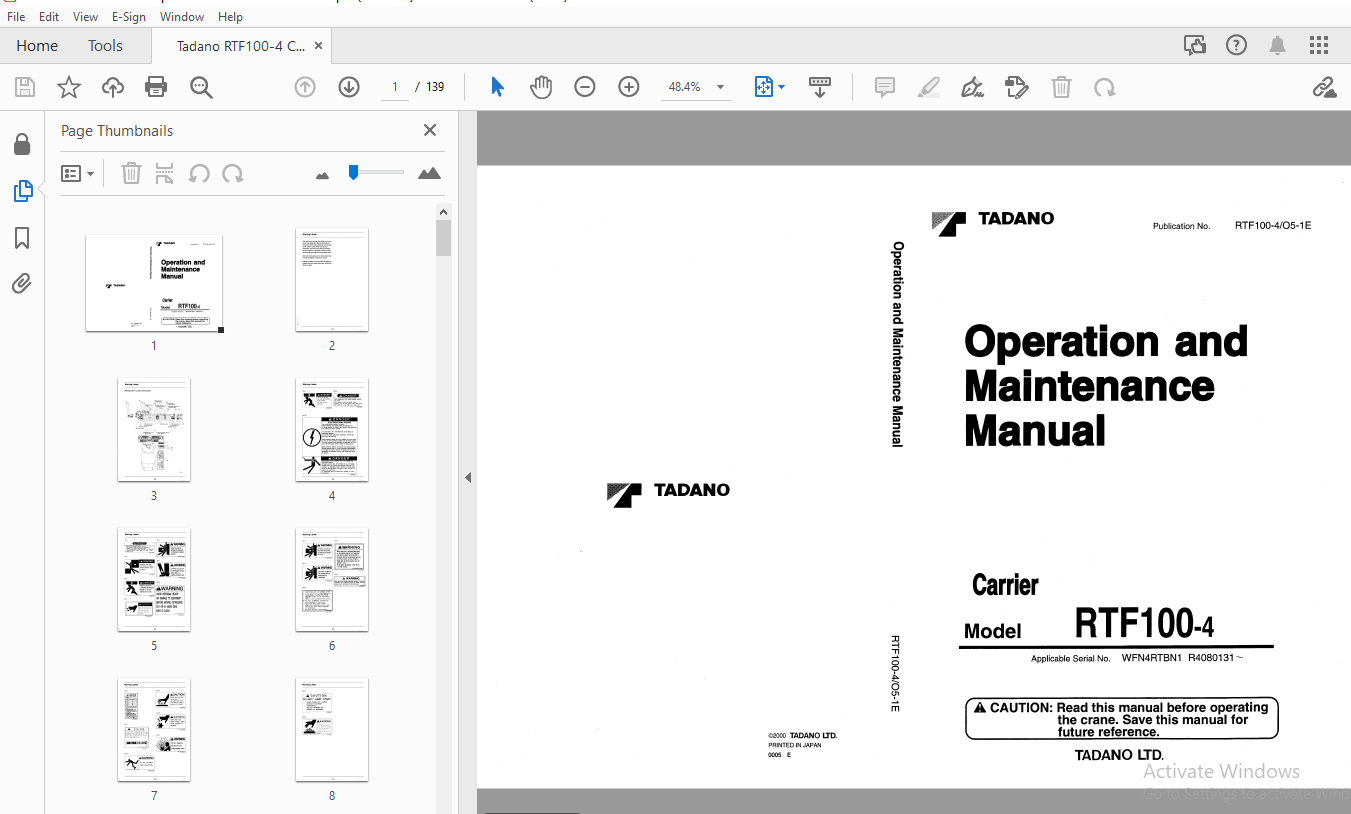Select page 8 thumbnail
This screenshot has height=814, width=1351.
coord(332,729)
